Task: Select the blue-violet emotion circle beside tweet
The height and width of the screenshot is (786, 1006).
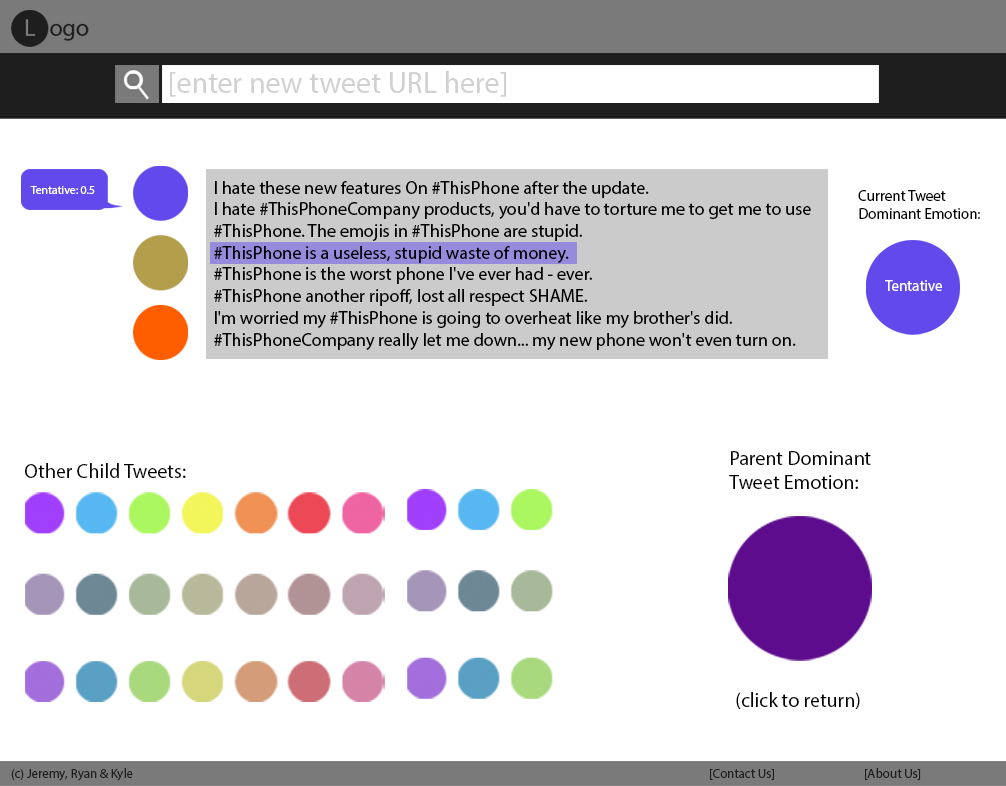Action: coord(160,193)
